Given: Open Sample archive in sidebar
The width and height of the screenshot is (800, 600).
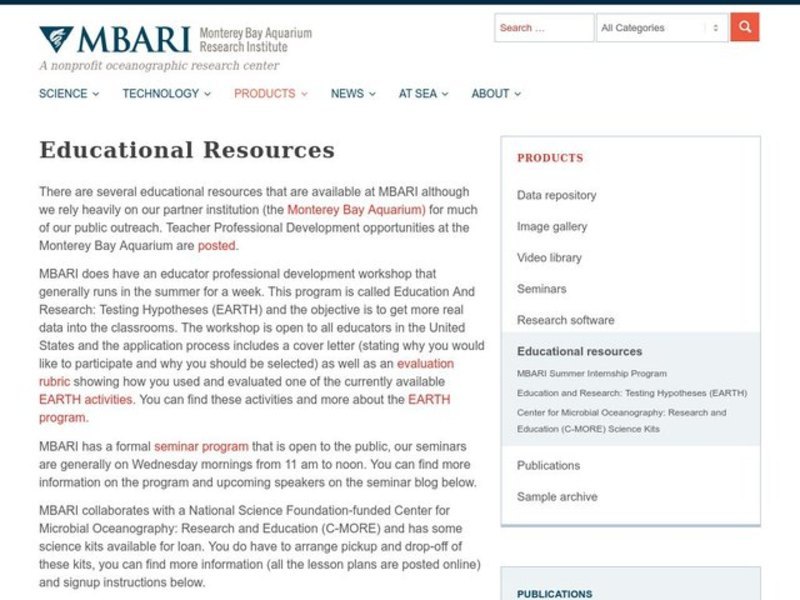Looking at the screenshot, I should tap(557, 497).
